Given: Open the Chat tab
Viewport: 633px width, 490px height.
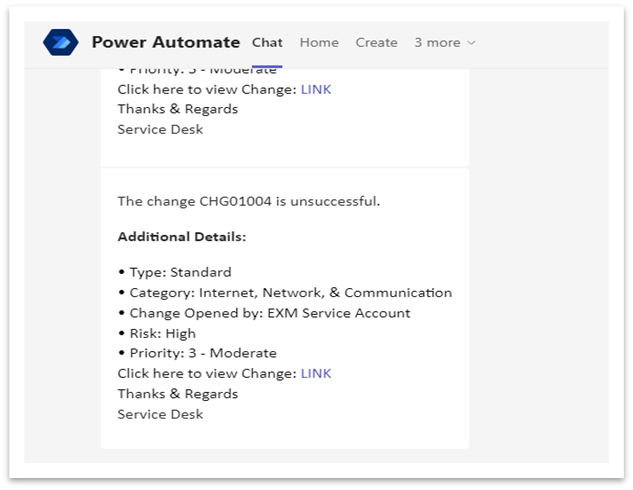Looking at the screenshot, I should click(267, 42).
